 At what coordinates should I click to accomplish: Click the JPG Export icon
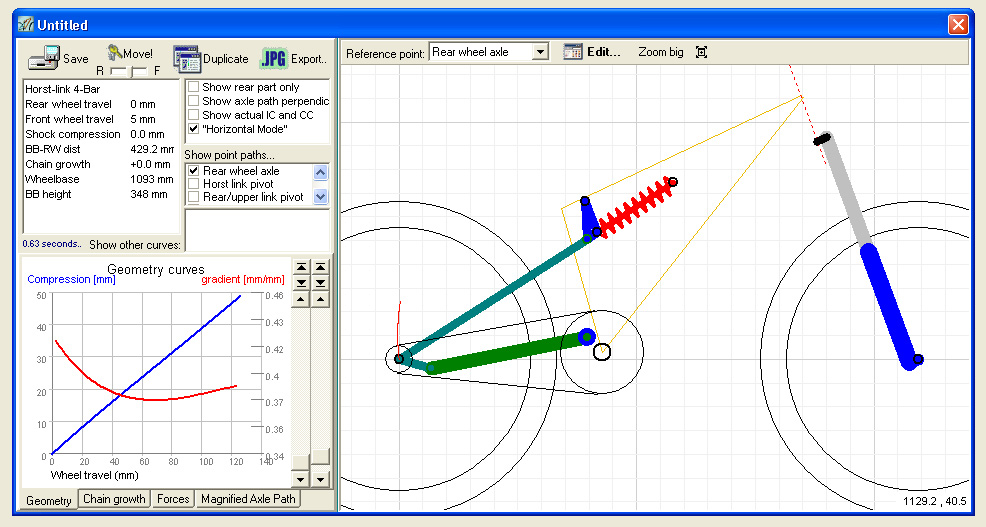[273, 59]
